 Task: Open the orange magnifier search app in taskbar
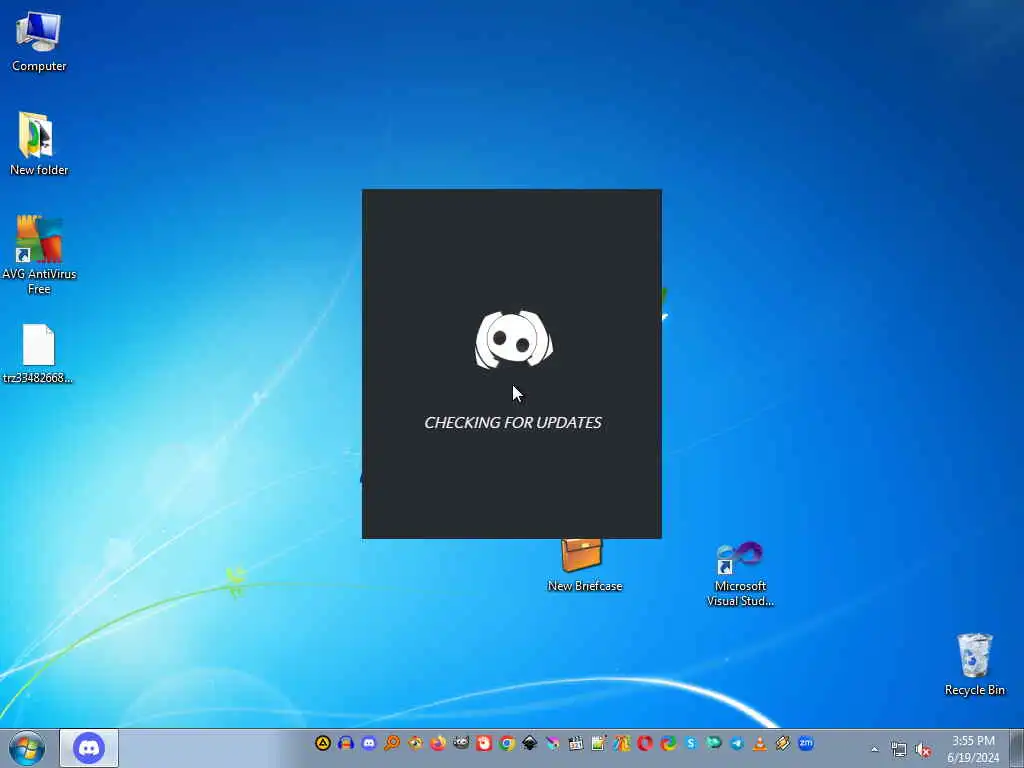(392, 743)
